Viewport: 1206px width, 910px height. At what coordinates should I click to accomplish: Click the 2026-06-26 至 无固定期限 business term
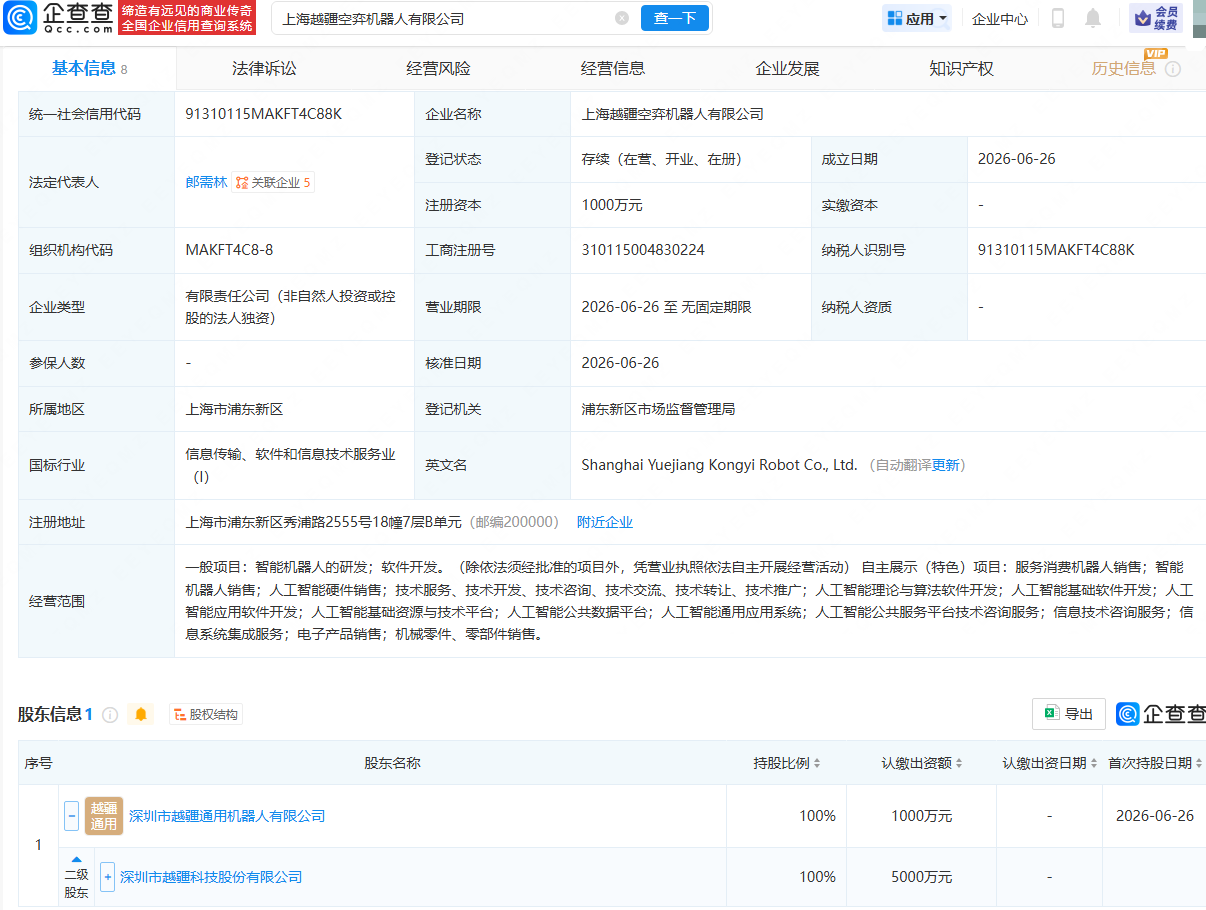[666, 307]
